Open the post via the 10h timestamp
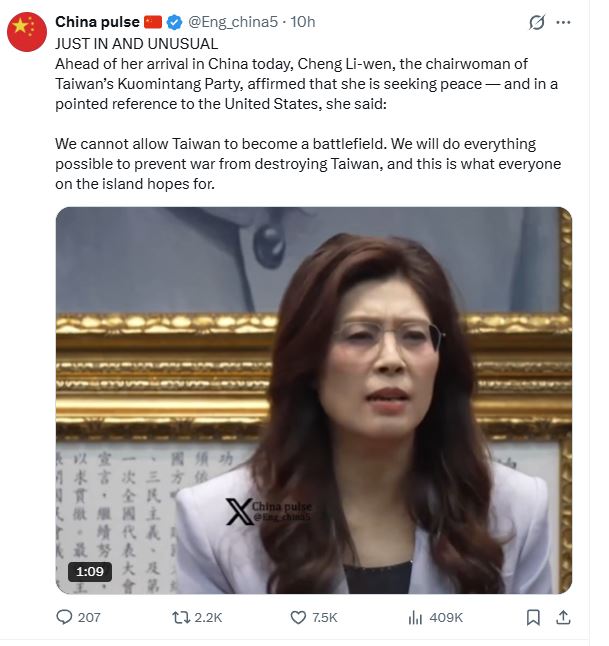The width and height of the screenshot is (609, 646). 303,22
